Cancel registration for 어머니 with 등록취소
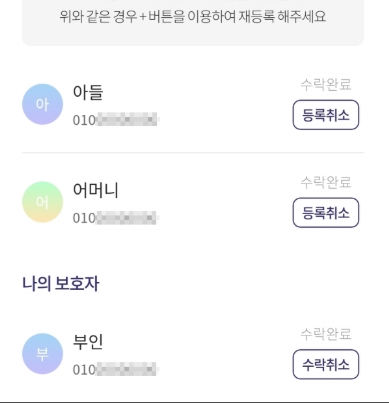Viewport: 389px width, 403px height. pos(326,213)
